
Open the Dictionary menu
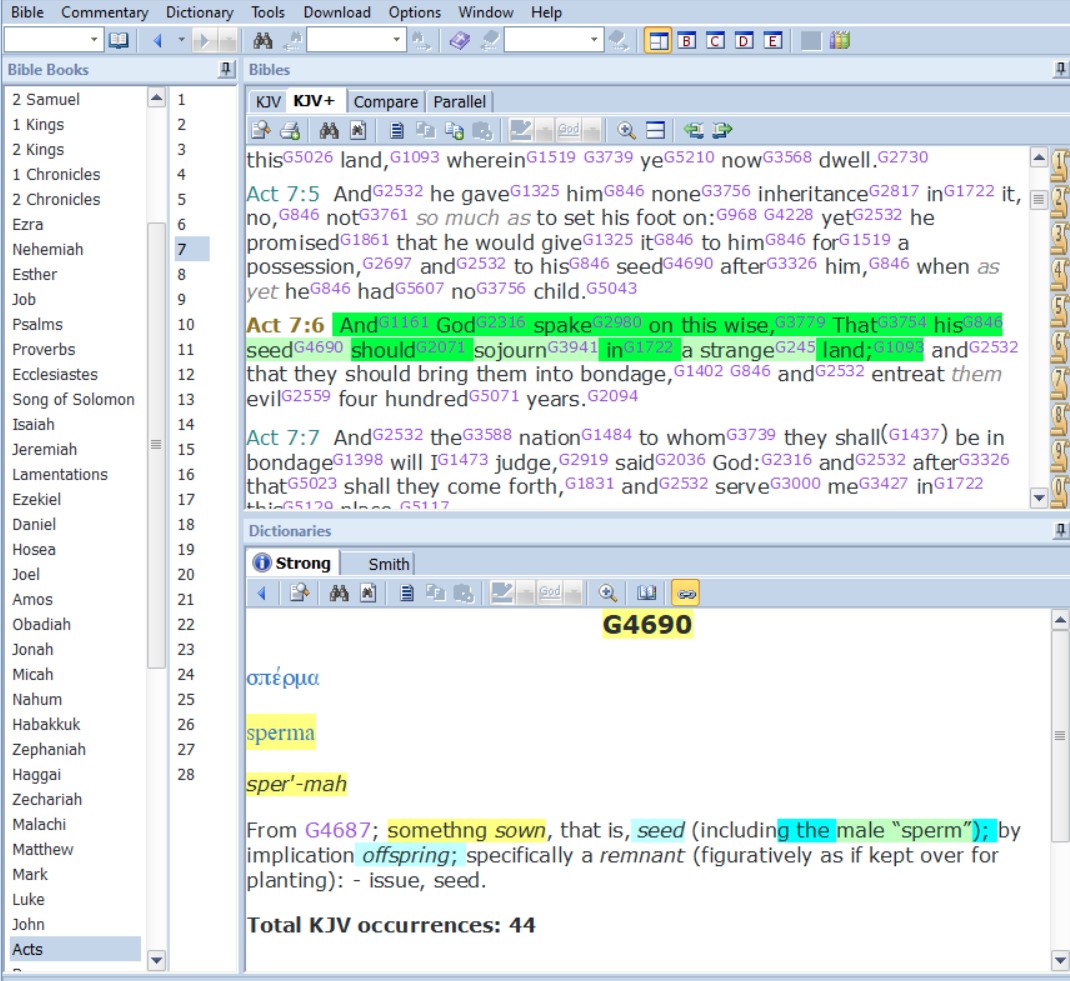tap(199, 12)
